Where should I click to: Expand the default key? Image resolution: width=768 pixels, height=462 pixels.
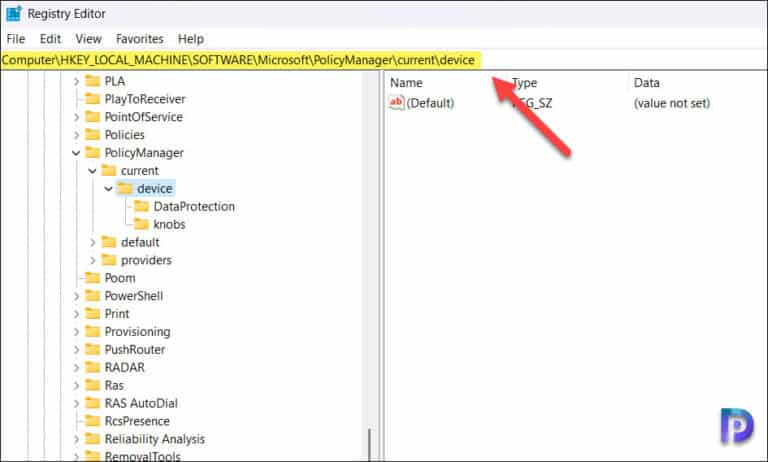[x=93, y=243]
